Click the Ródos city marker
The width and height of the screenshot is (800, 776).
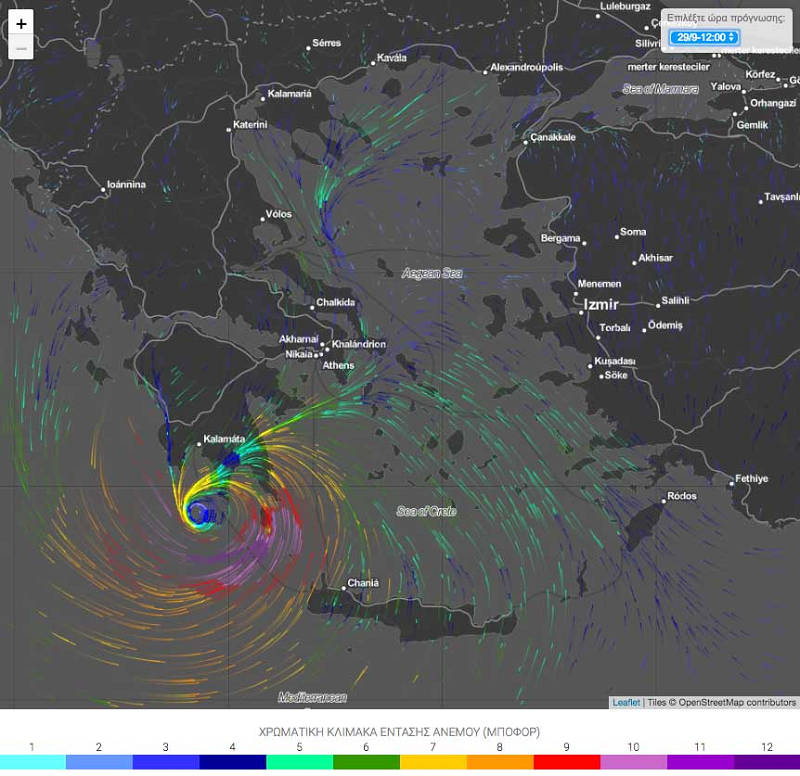click(662, 498)
